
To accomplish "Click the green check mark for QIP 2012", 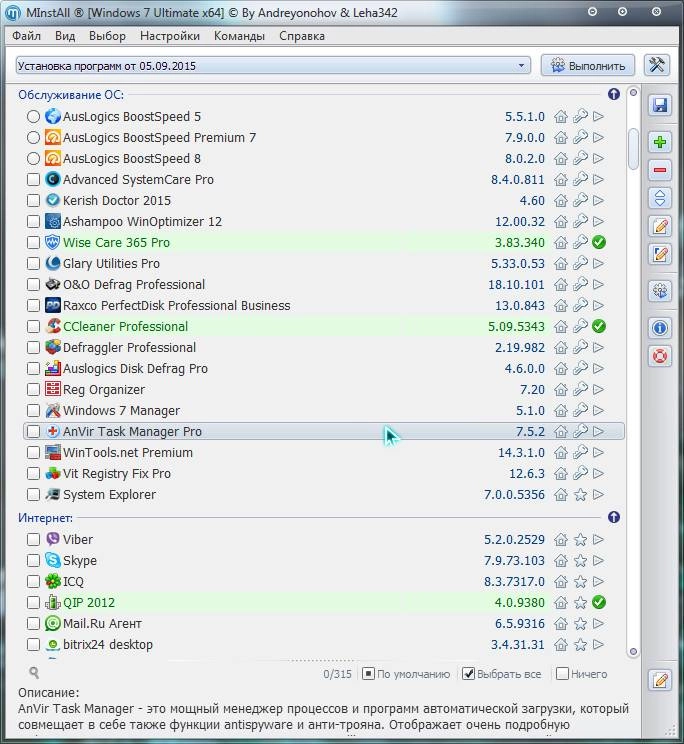I will pos(599,603).
